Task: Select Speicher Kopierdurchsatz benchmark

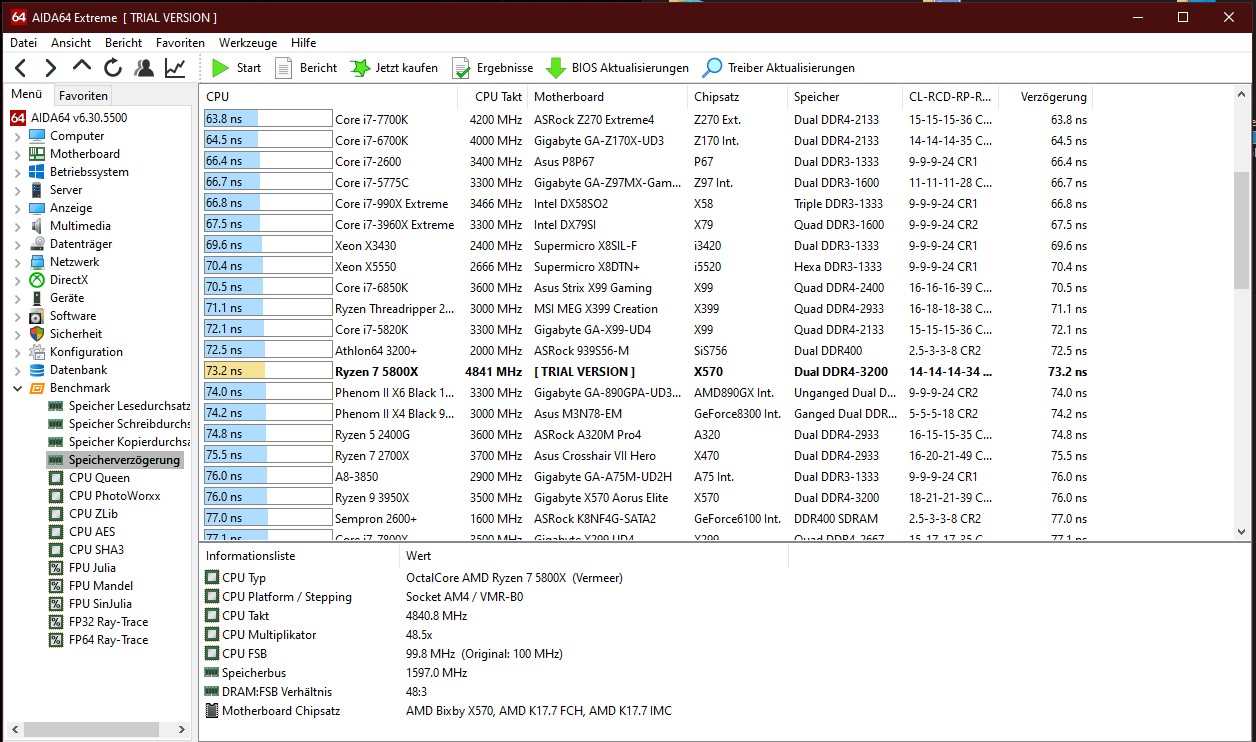Action: (x=119, y=442)
